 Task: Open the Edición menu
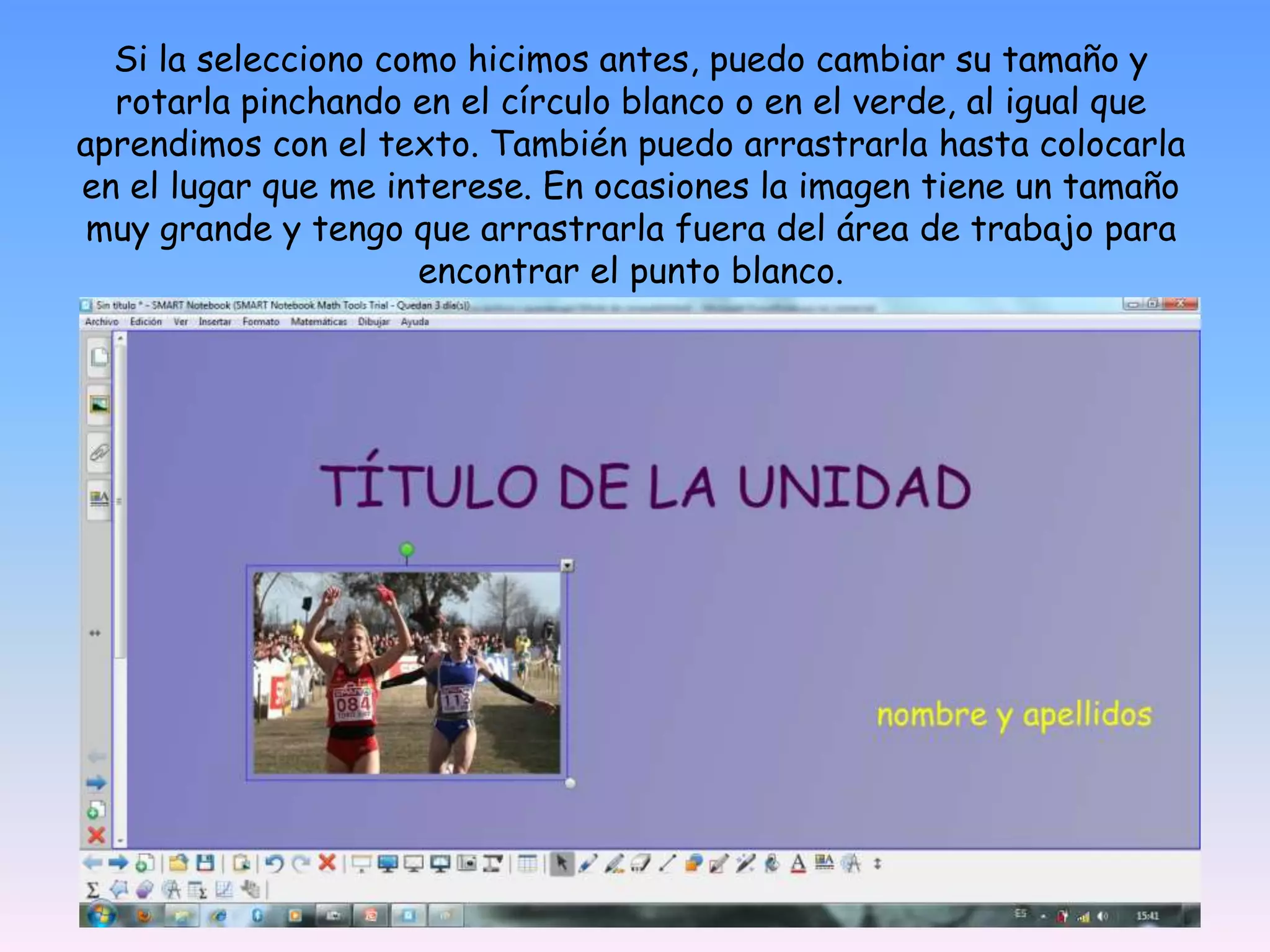pos(146,322)
